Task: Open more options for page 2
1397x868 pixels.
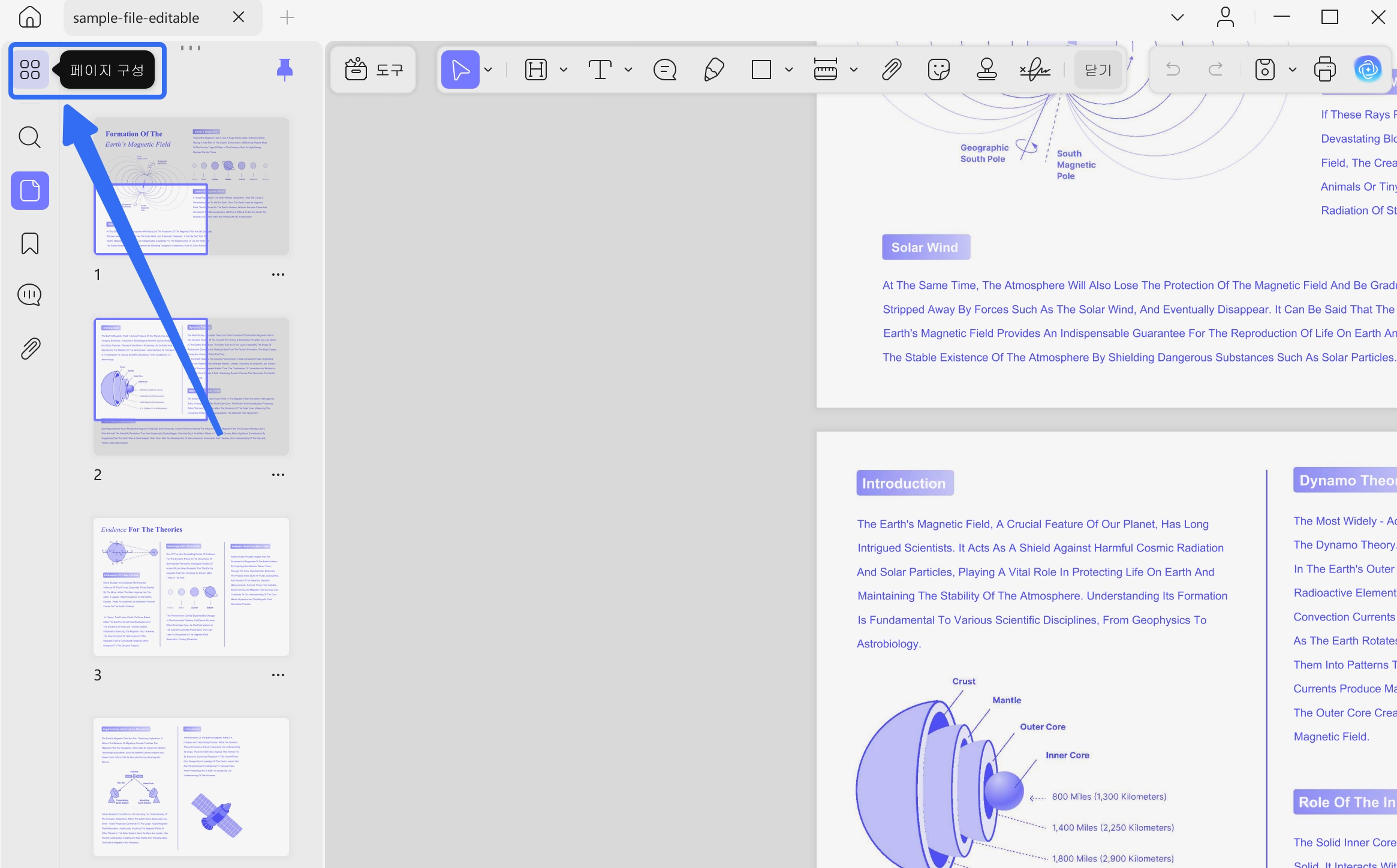Action: pyautogui.click(x=278, y=475)
